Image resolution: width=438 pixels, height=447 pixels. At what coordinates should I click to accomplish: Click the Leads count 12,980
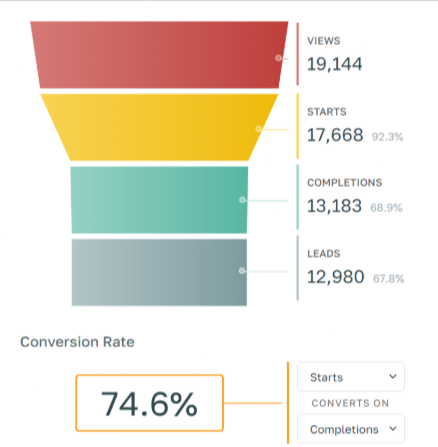click(x=335, y=277)
